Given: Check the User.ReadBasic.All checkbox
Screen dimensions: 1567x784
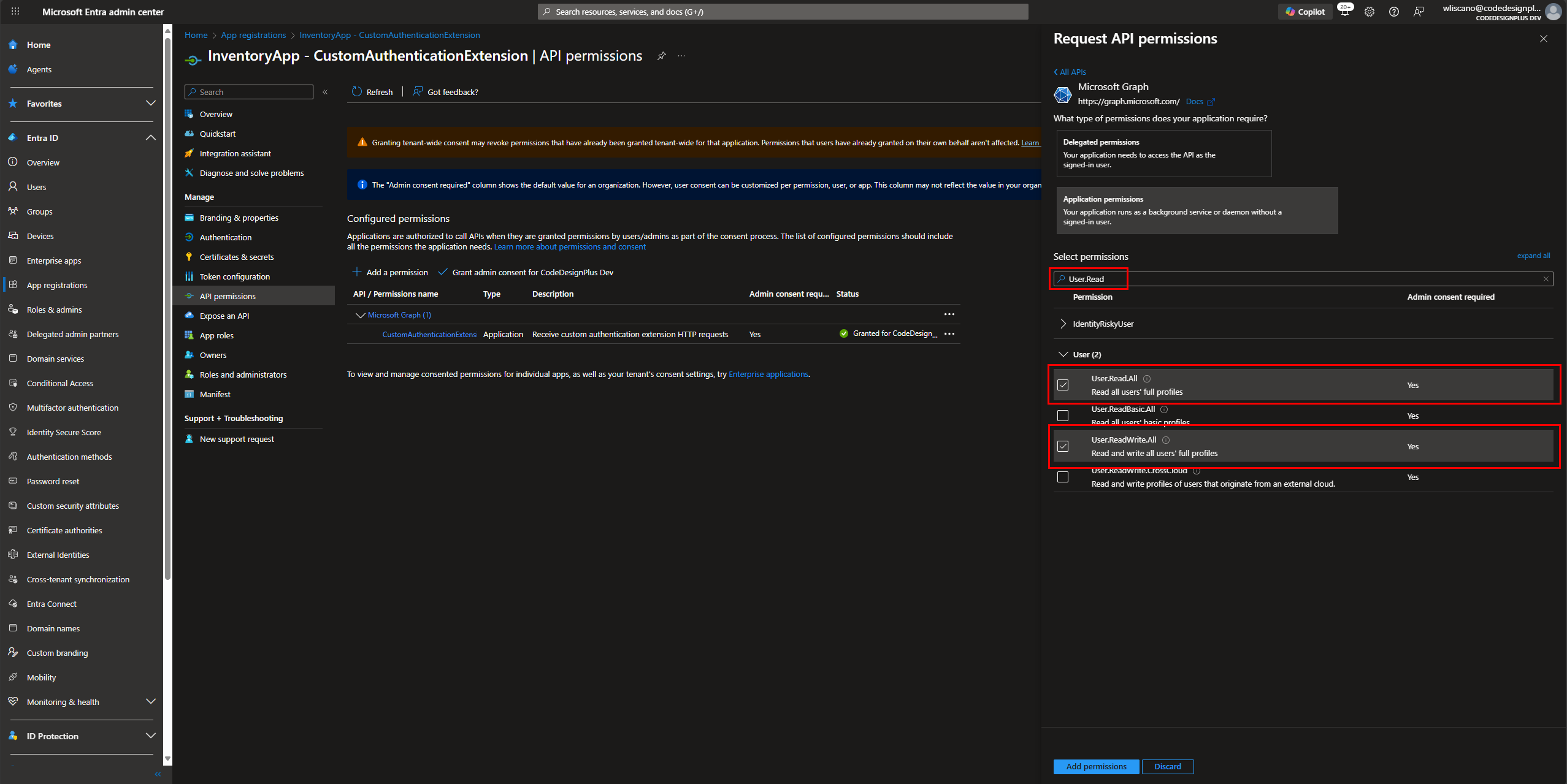Looking at the screenshot, I should tap(1063, 416).
